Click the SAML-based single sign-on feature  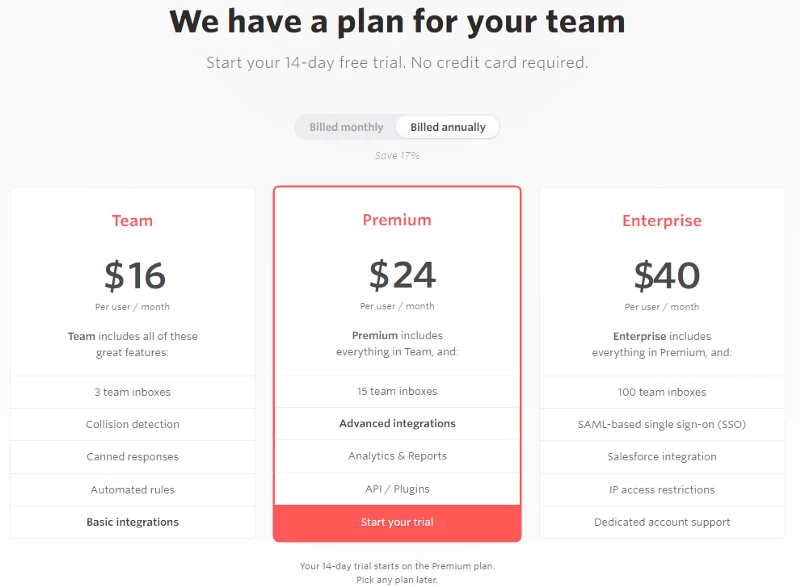tap(663, 424)
